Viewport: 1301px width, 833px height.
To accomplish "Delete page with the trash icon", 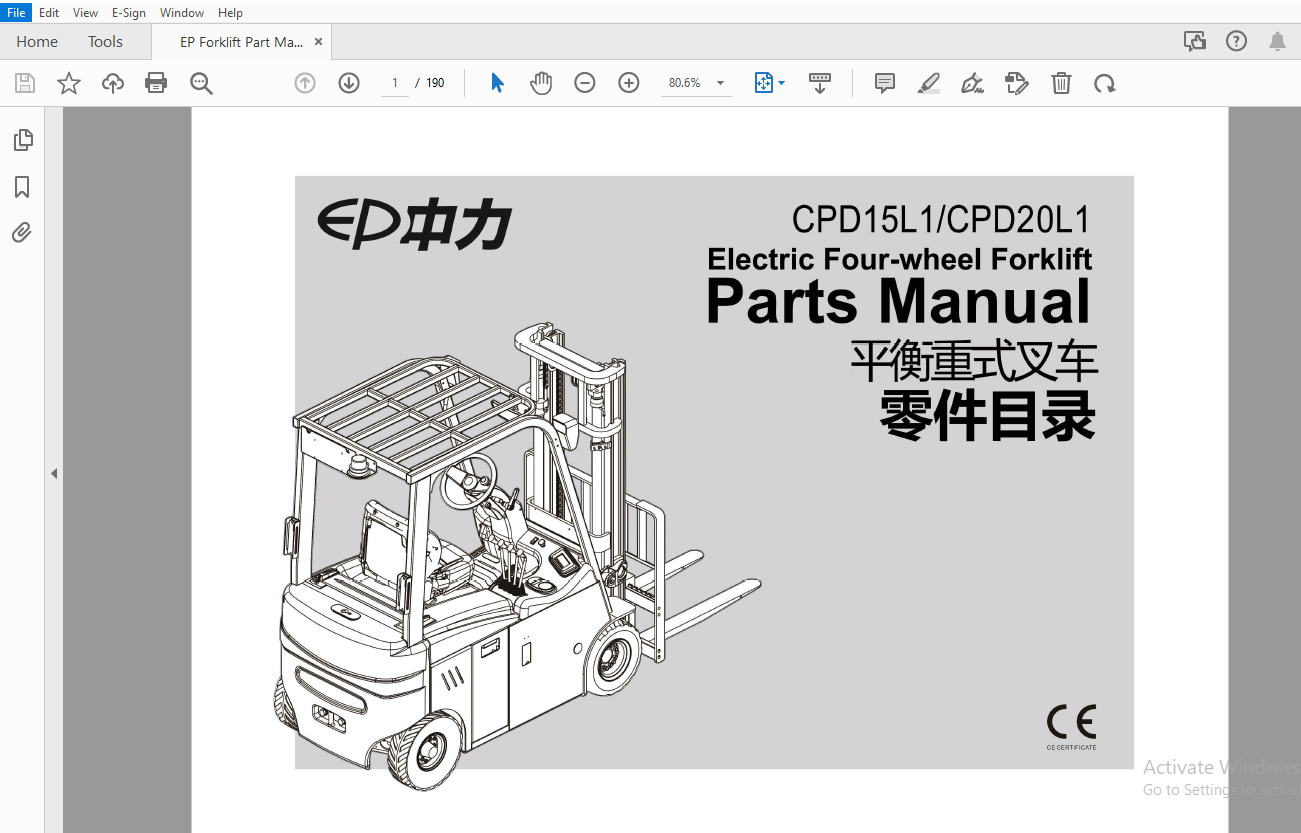I will [1061, 83].
